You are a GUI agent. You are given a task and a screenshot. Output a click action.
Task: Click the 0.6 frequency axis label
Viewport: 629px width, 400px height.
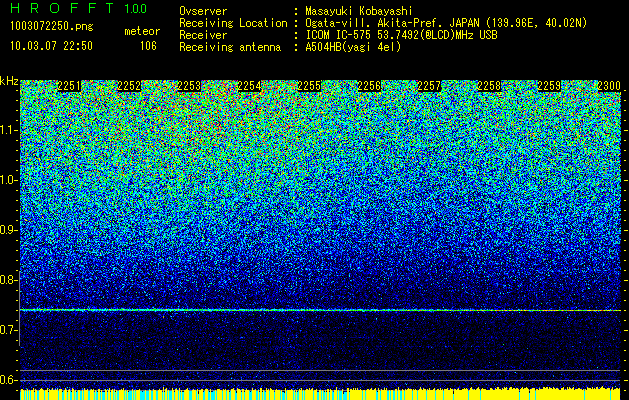click(x=8, y=380)
